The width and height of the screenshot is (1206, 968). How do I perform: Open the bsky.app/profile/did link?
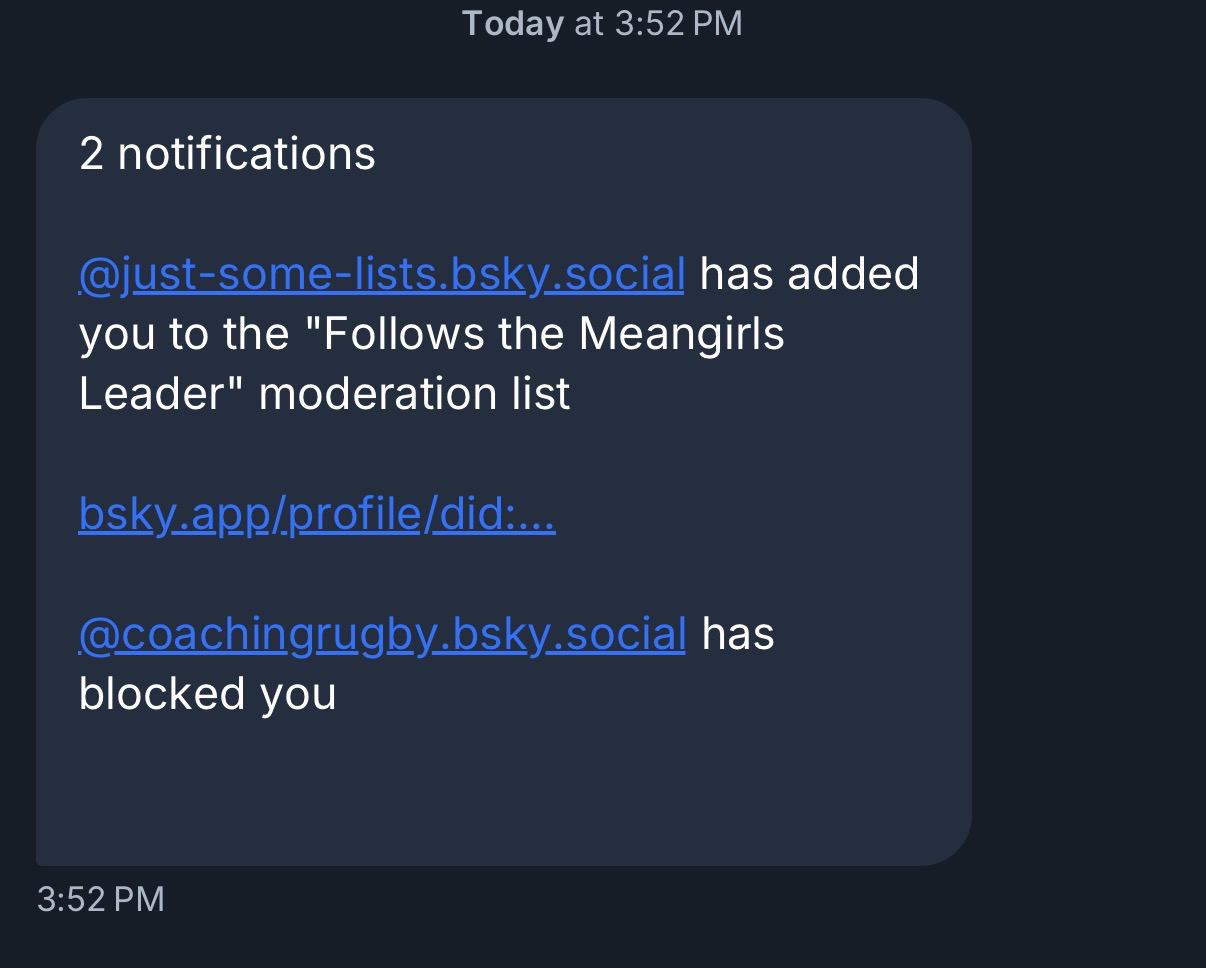pyautogui.click(x=316, y=515)
